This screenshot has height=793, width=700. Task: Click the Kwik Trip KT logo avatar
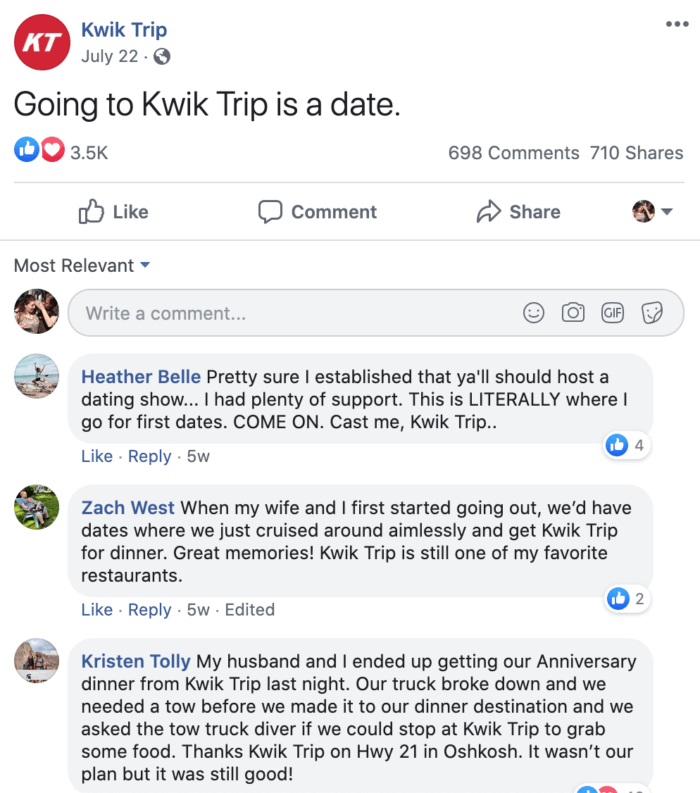40,41
